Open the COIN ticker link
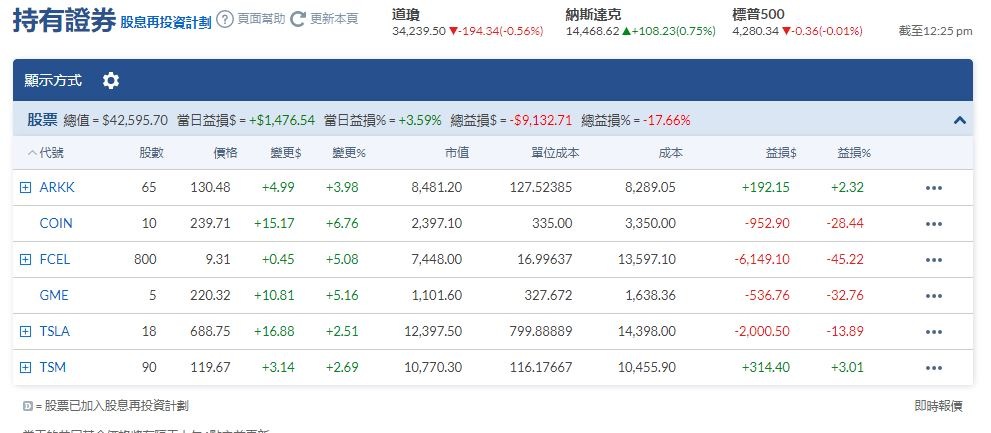Viewport: 991px width, 433px height. click(56, 223)
